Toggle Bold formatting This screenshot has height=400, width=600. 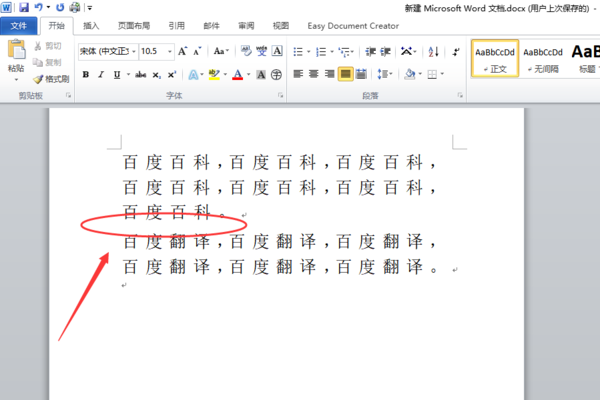(x=86, y=75)
